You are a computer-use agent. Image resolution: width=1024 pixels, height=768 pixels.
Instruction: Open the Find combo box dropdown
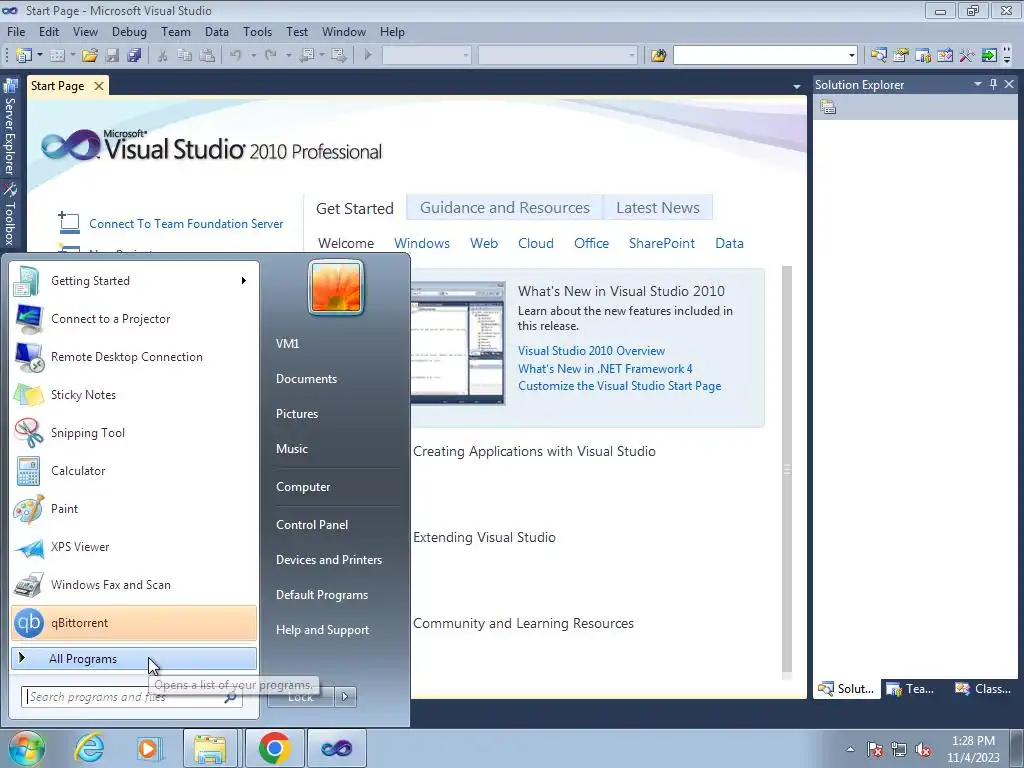pyautogui.click(x=851, y=56)
